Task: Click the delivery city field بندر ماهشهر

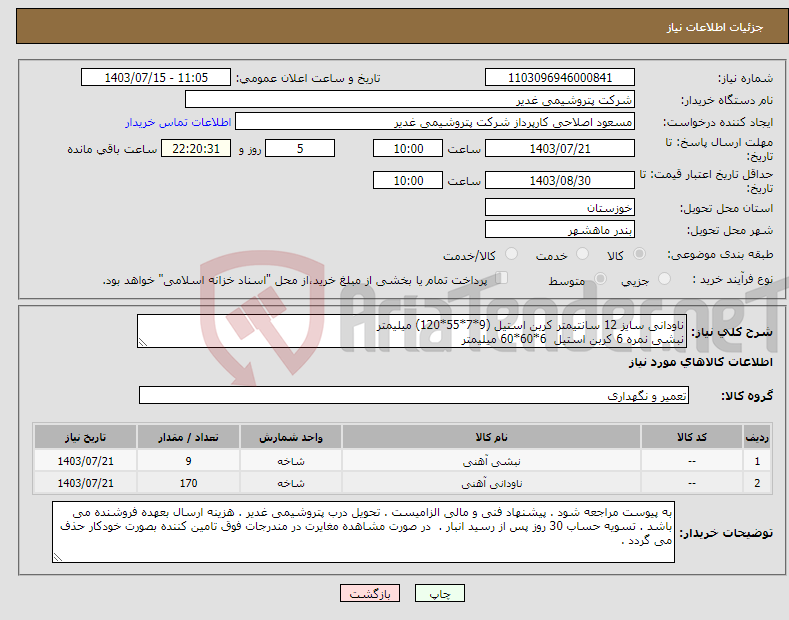Action: point(560,229)
